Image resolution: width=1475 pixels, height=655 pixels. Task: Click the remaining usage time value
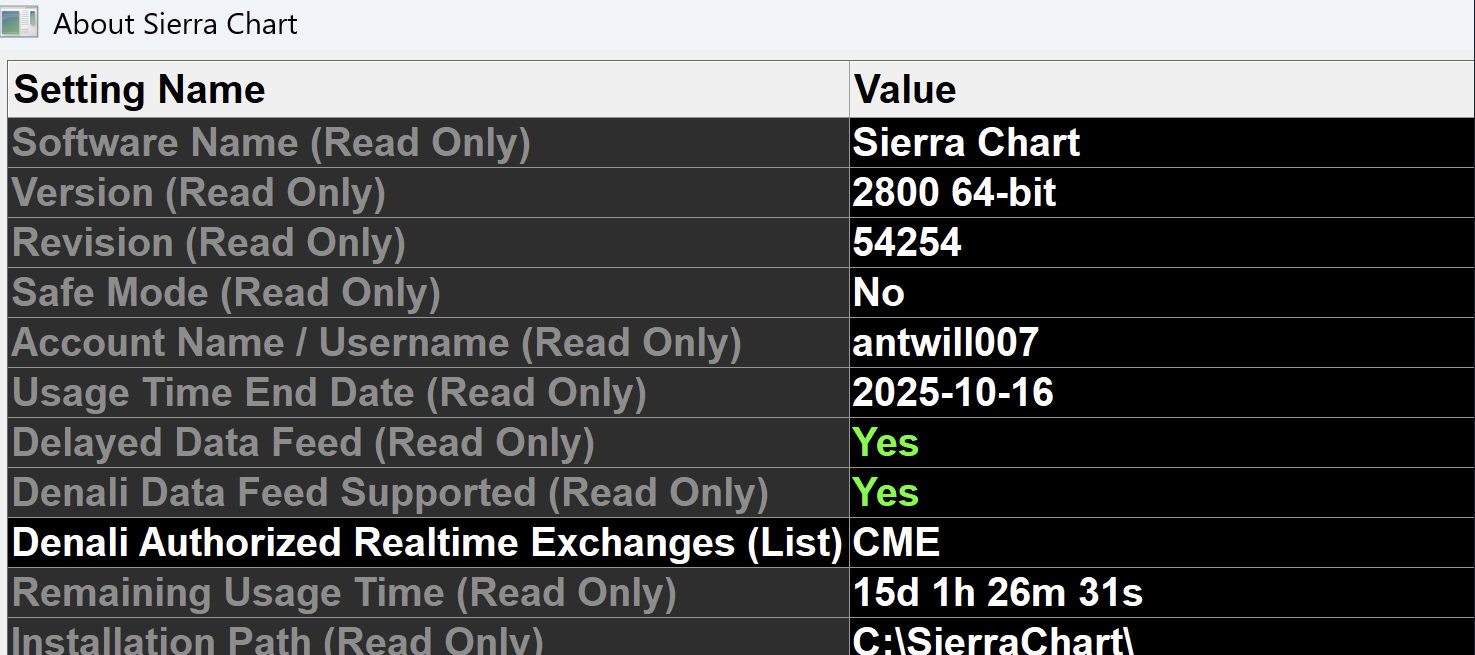(998, 593)
